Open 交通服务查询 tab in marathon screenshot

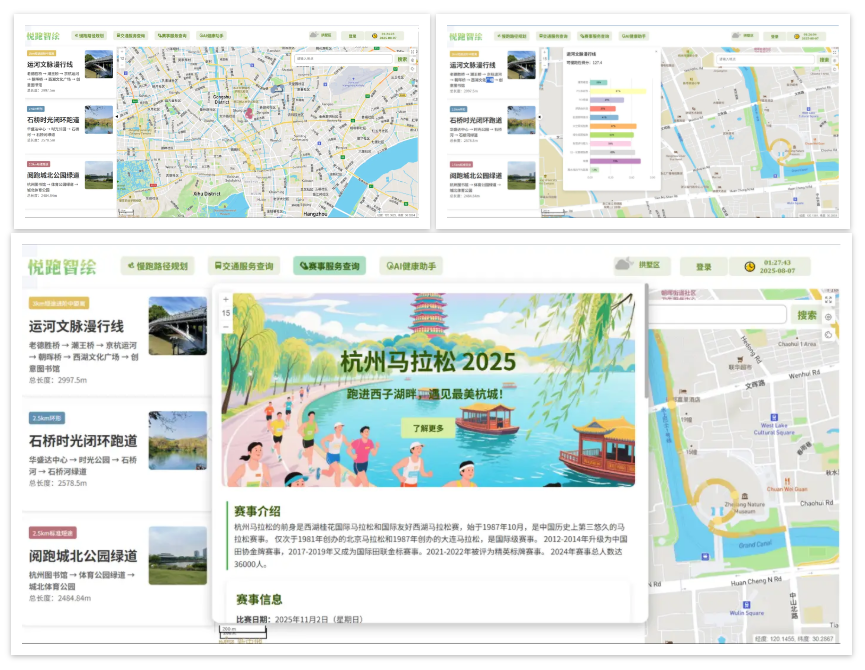click(x=244, y=266)
